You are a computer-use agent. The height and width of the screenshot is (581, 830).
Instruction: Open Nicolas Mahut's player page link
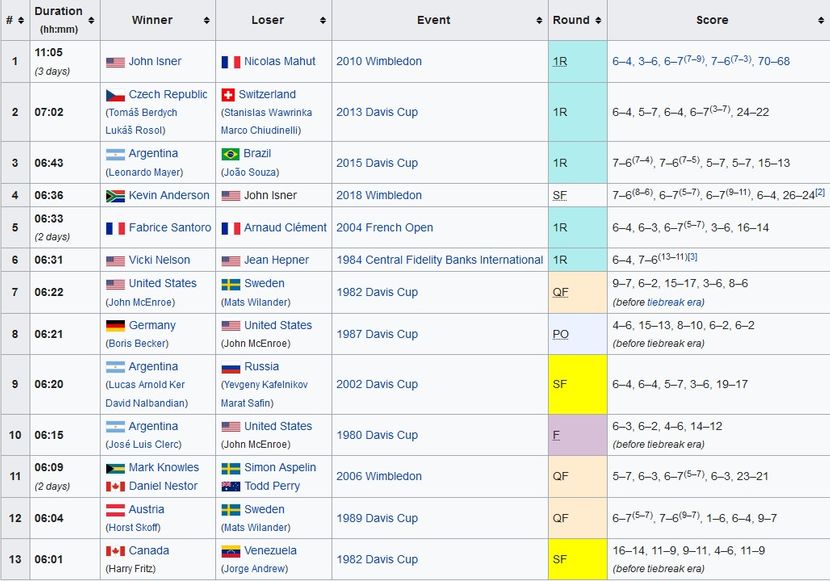click(x=280, y=62)
